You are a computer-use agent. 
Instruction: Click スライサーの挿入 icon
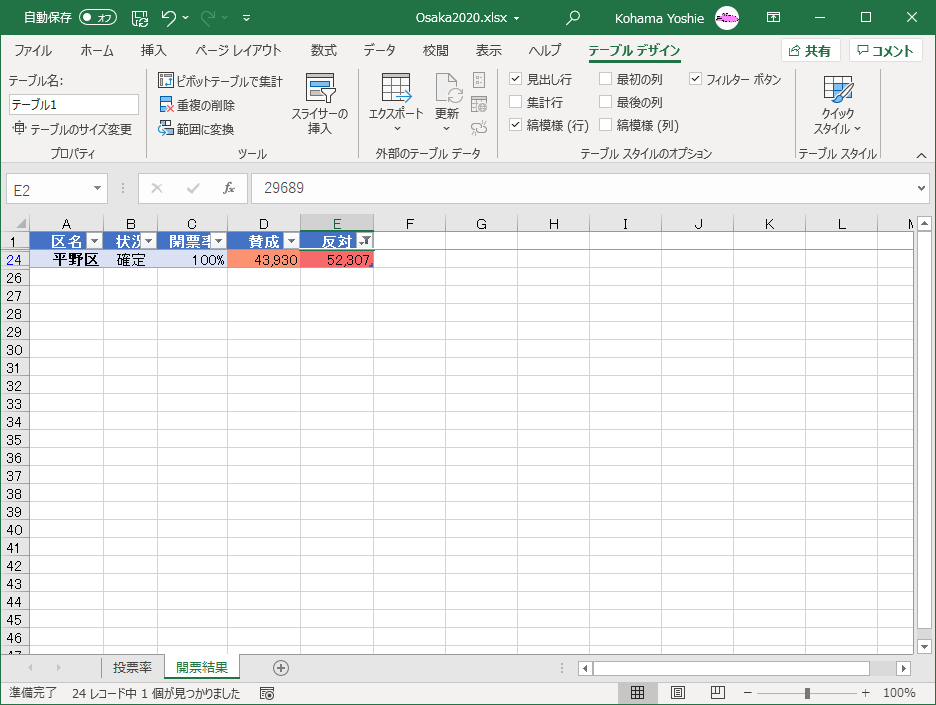(x=320, y=88)
